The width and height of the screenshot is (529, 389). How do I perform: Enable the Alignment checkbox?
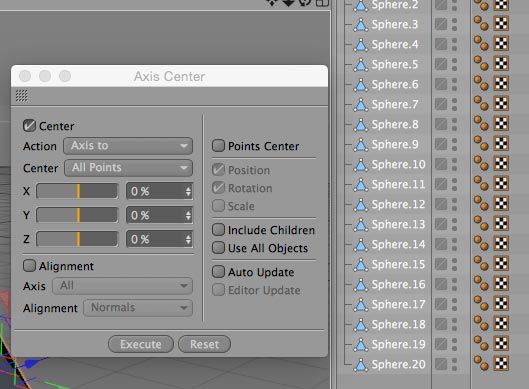click(x=29, y=266)
